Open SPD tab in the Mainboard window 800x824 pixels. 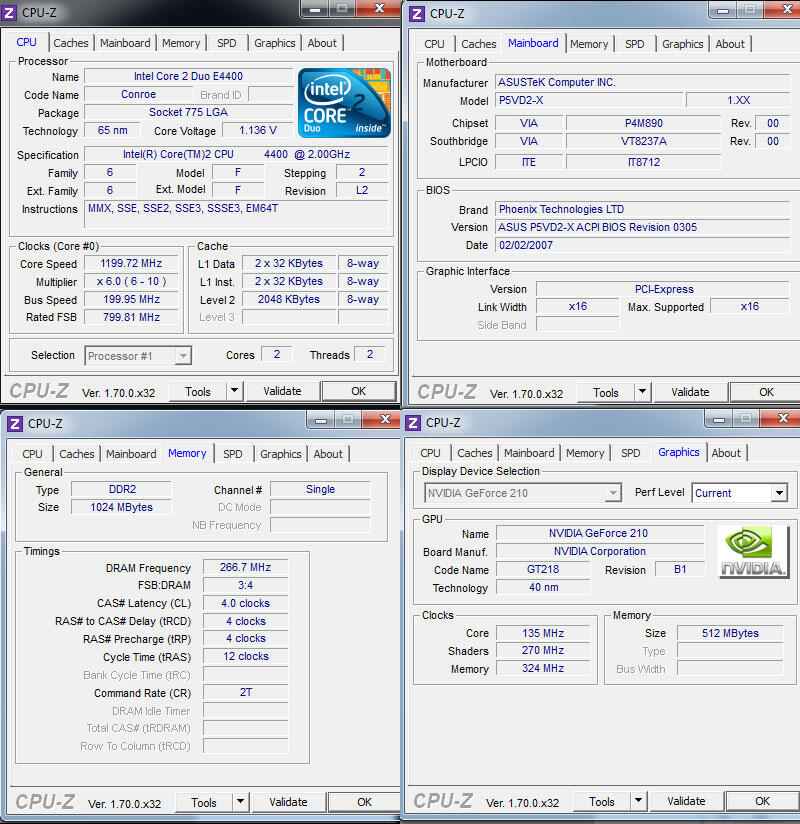[634, 44]
